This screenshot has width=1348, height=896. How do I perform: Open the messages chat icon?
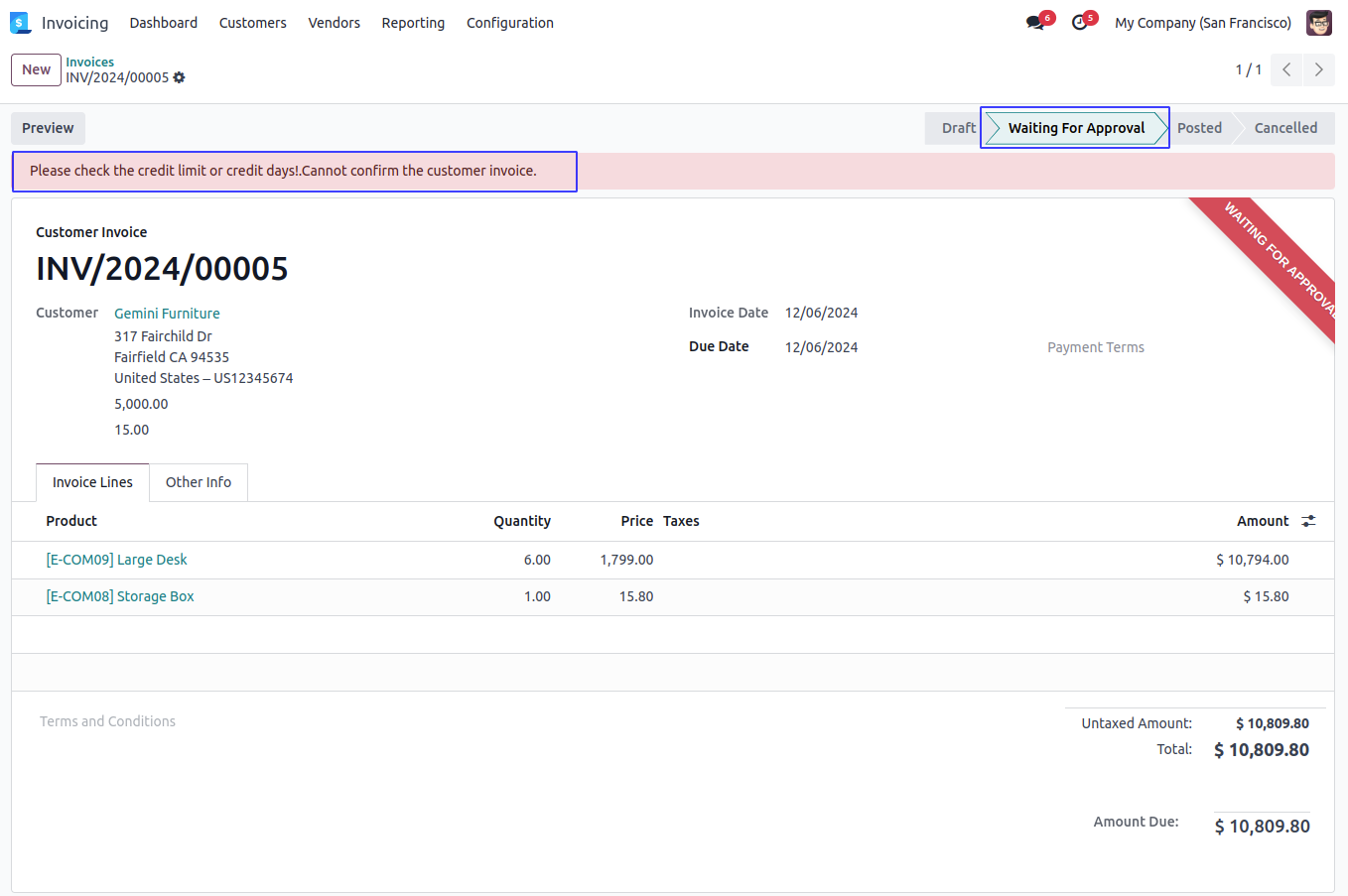[1035, 23]
